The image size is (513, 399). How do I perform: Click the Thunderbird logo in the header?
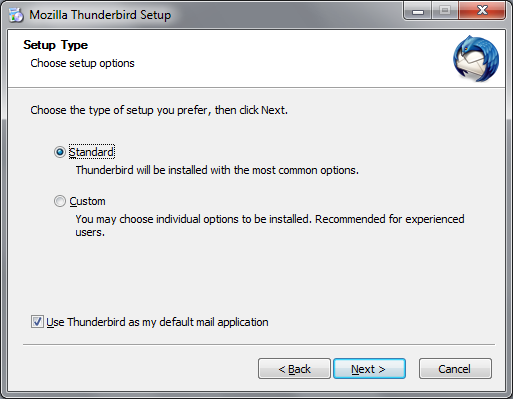point(476,58)
